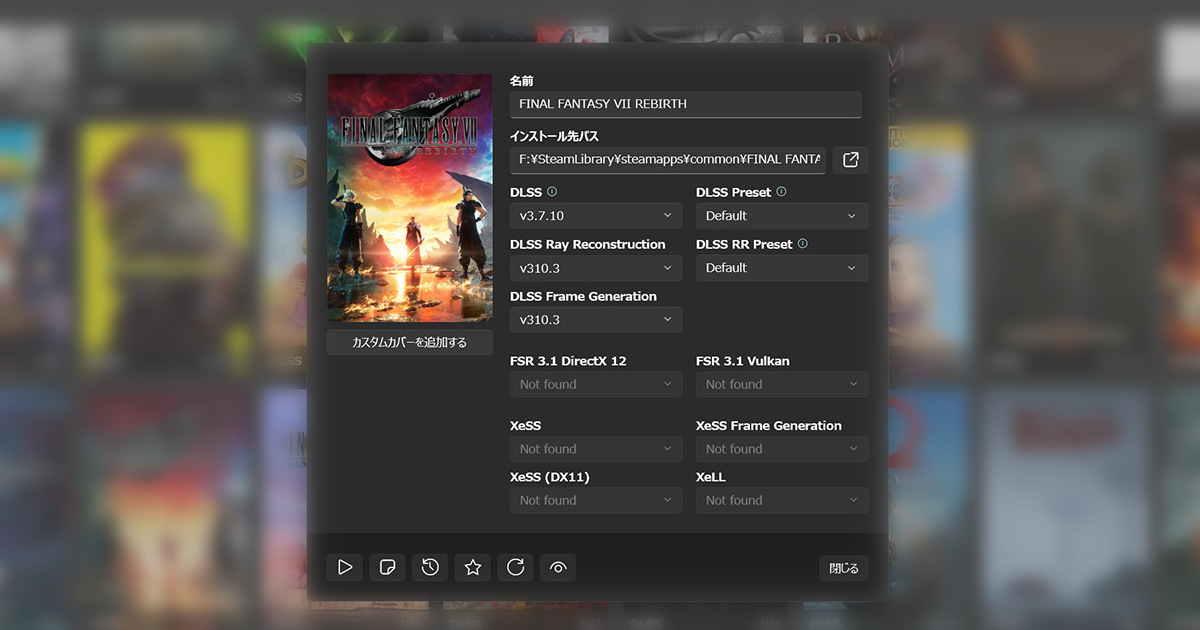The width and height of the screenshot is (1200, 630).
Task: Click the play icon to launch game
Action: (344, 568)
